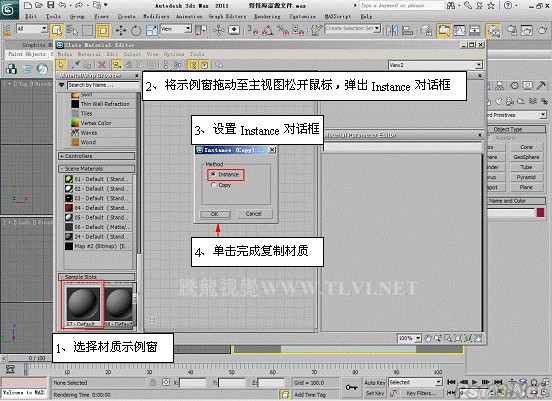Click the Mirror tool icon
The width and height of the screenshot is (552, 401).
tap(391, 31)
